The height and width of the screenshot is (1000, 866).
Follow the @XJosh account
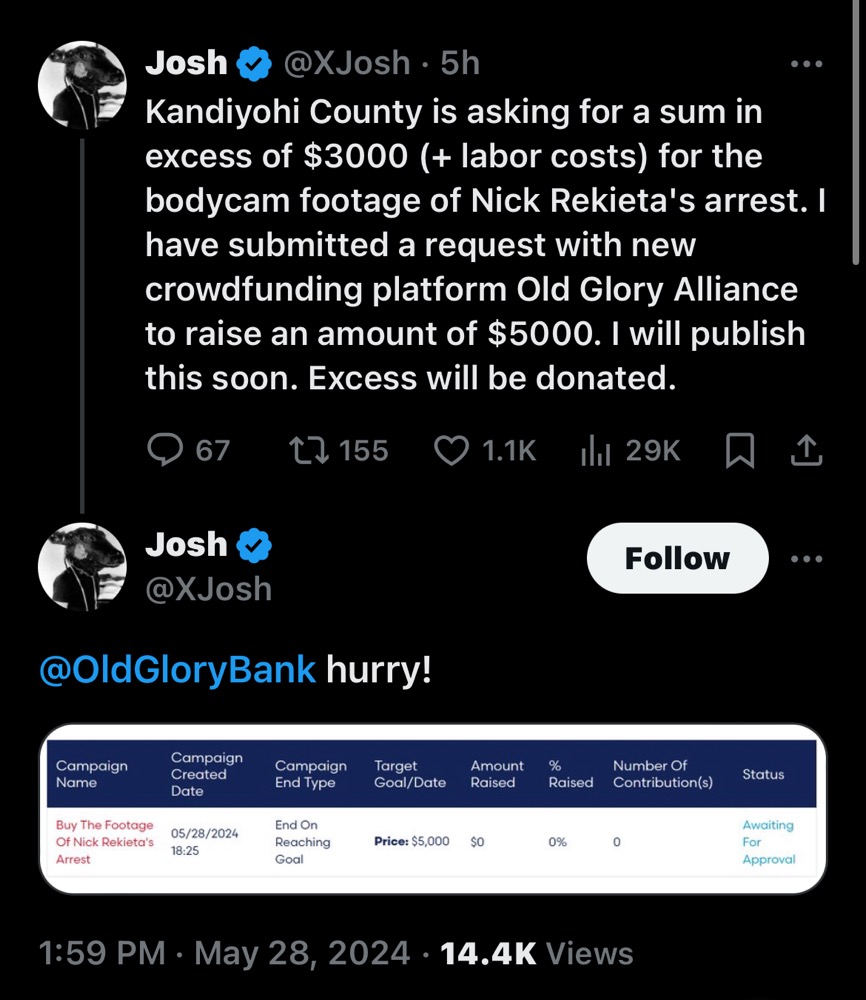677,558
